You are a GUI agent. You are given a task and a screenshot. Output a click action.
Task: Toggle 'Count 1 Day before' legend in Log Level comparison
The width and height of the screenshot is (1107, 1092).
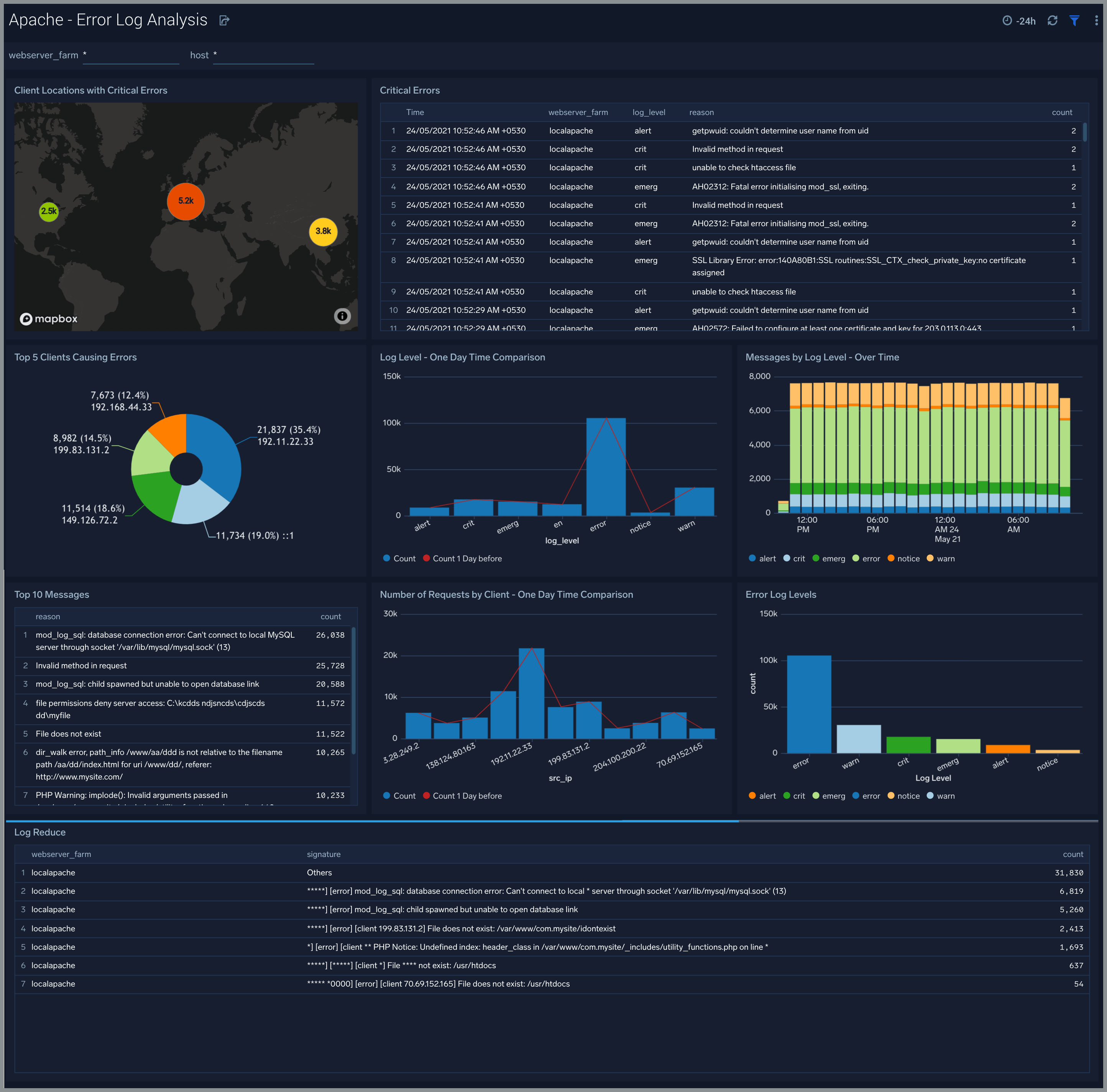click(462, 558)
